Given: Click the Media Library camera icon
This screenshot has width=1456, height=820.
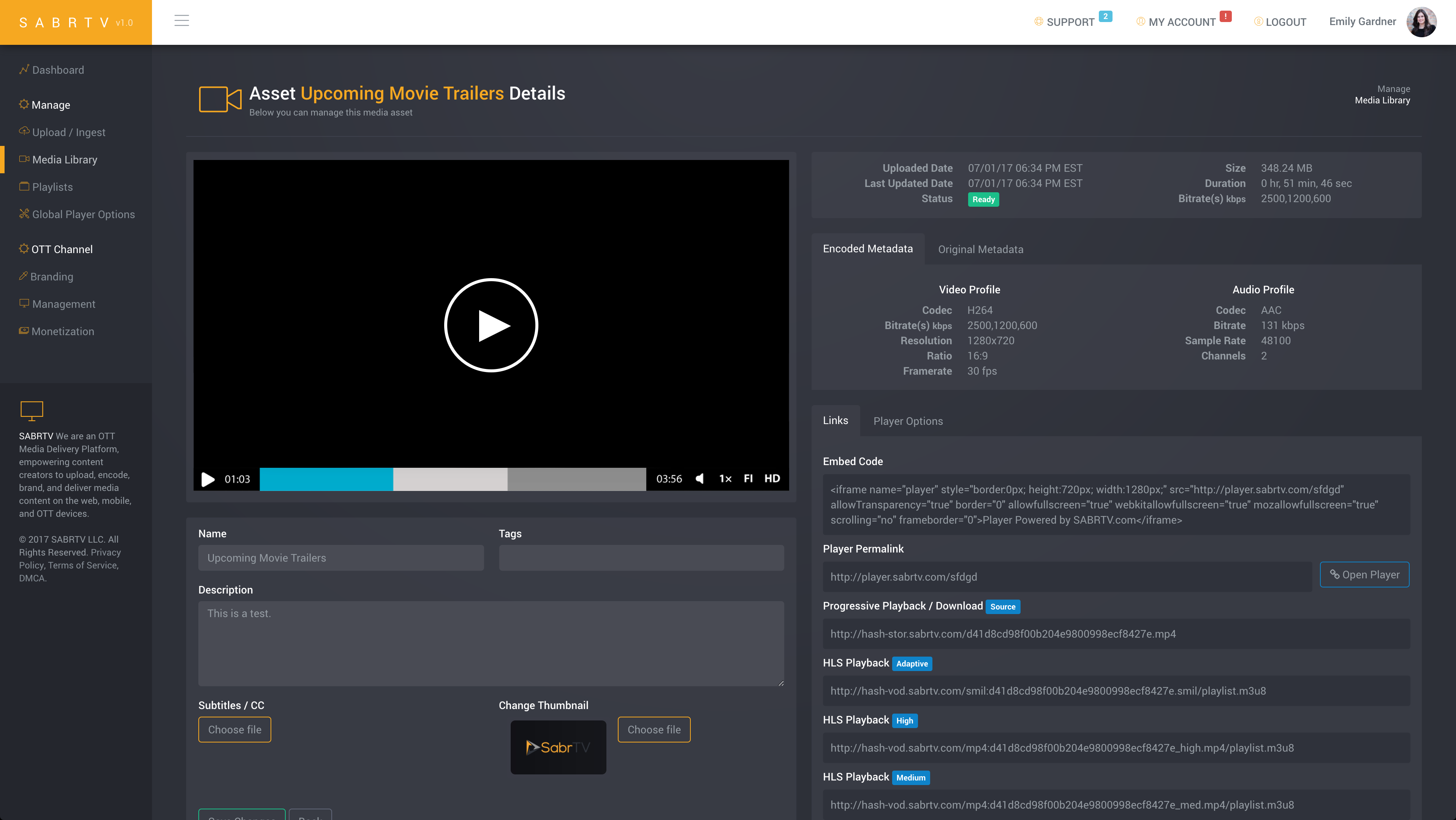Looking at the screenshot, I should 24,159.
